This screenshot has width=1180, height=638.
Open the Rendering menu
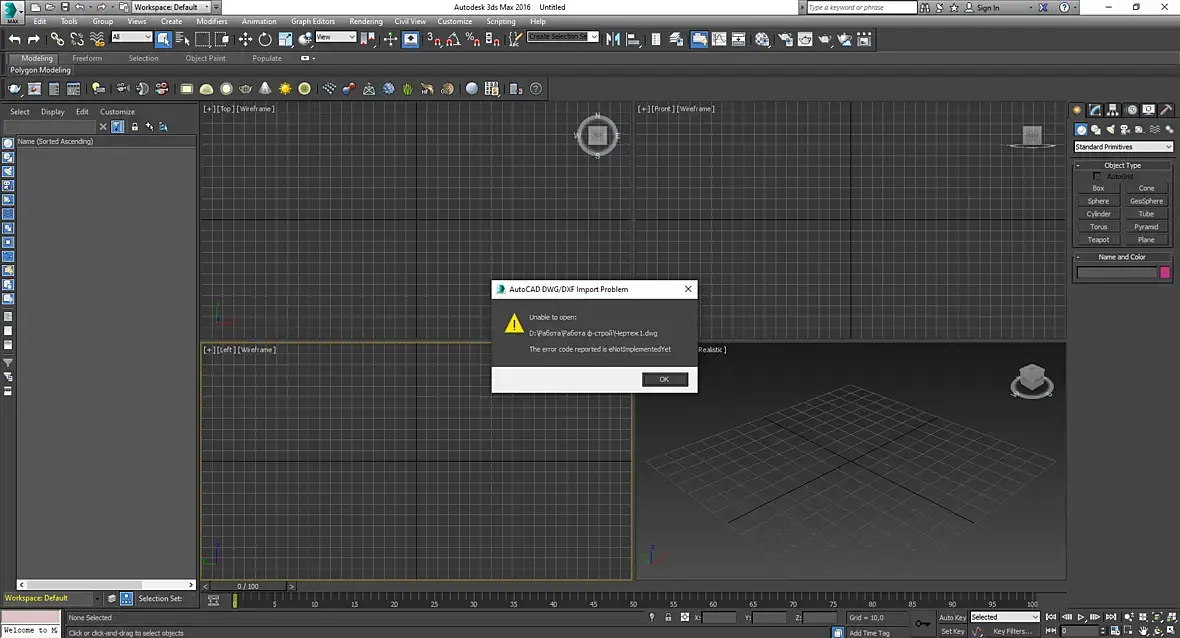tap(366, 21)
